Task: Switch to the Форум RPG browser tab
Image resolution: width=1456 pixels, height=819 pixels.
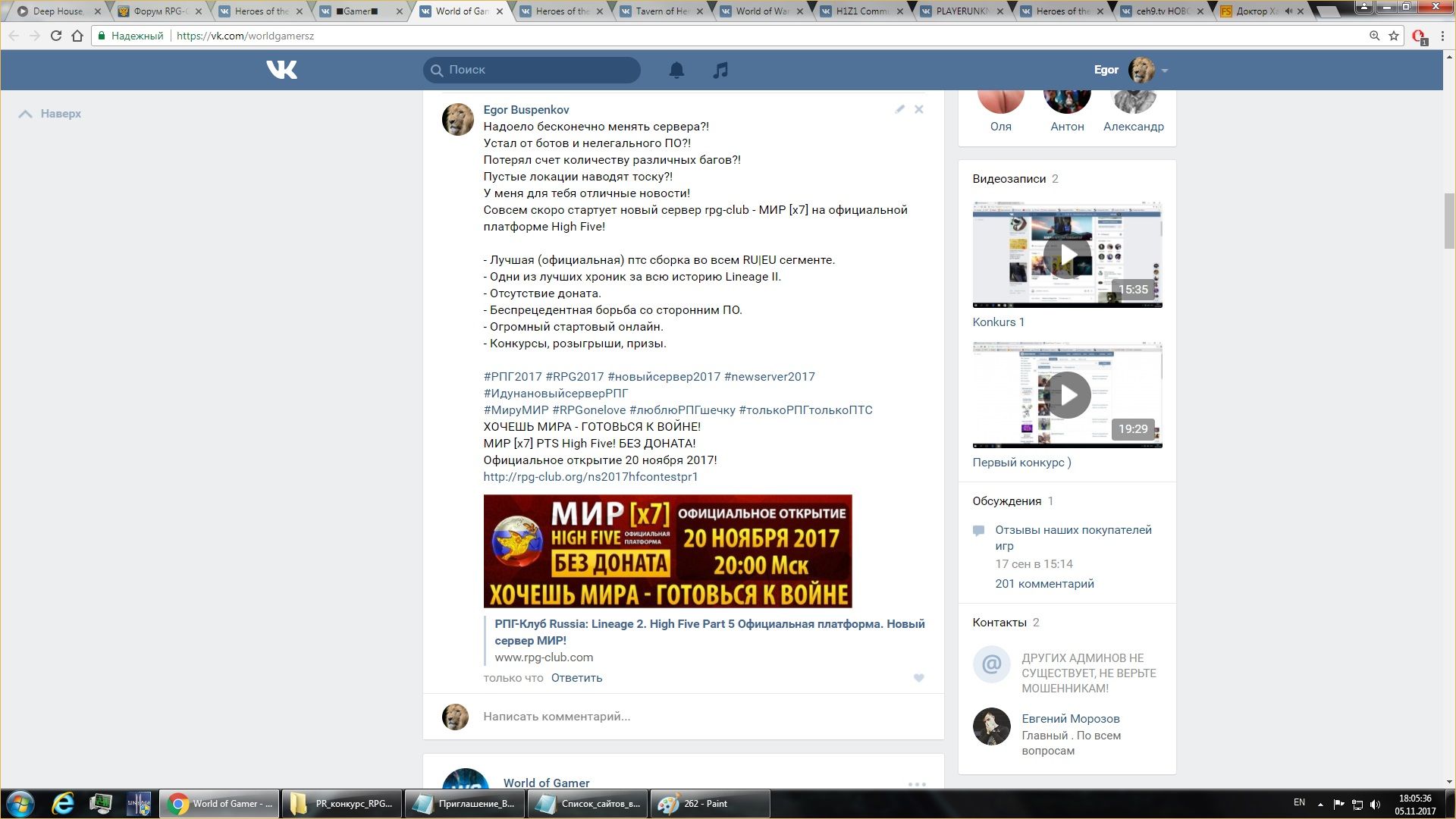Action: pyautogui.click(x=159, y=11)
